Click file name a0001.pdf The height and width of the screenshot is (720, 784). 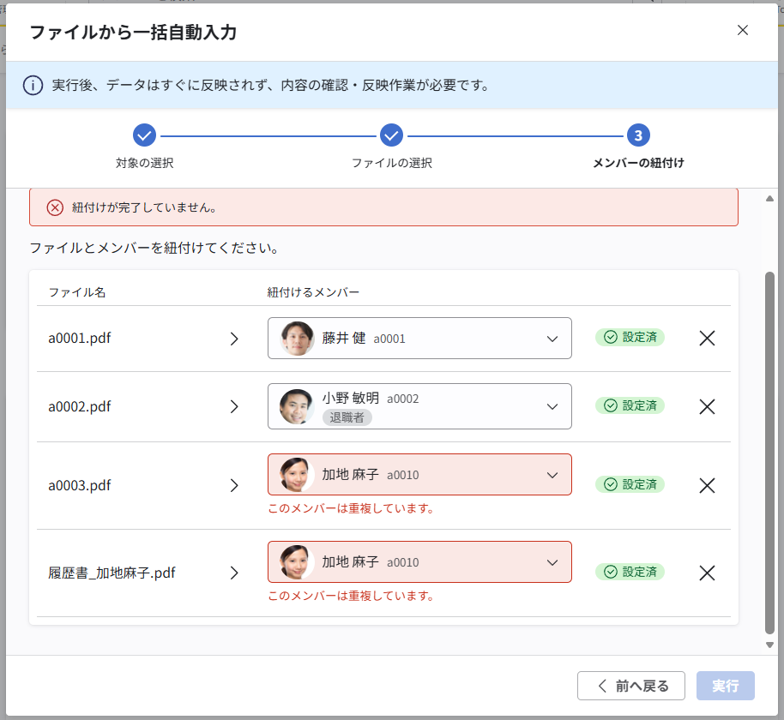[x=80, y=338]
